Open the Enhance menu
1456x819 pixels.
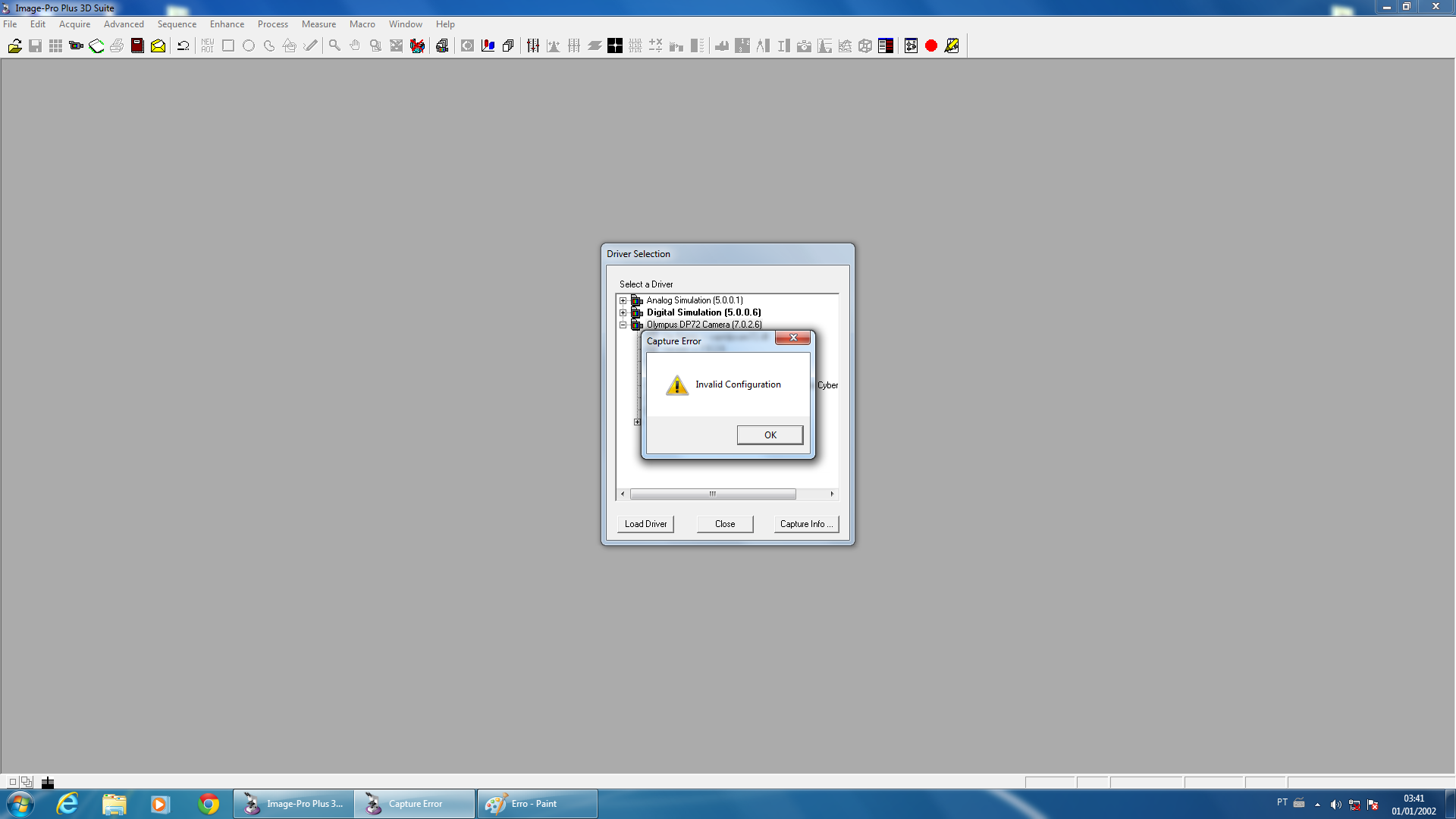click(227, 24)
